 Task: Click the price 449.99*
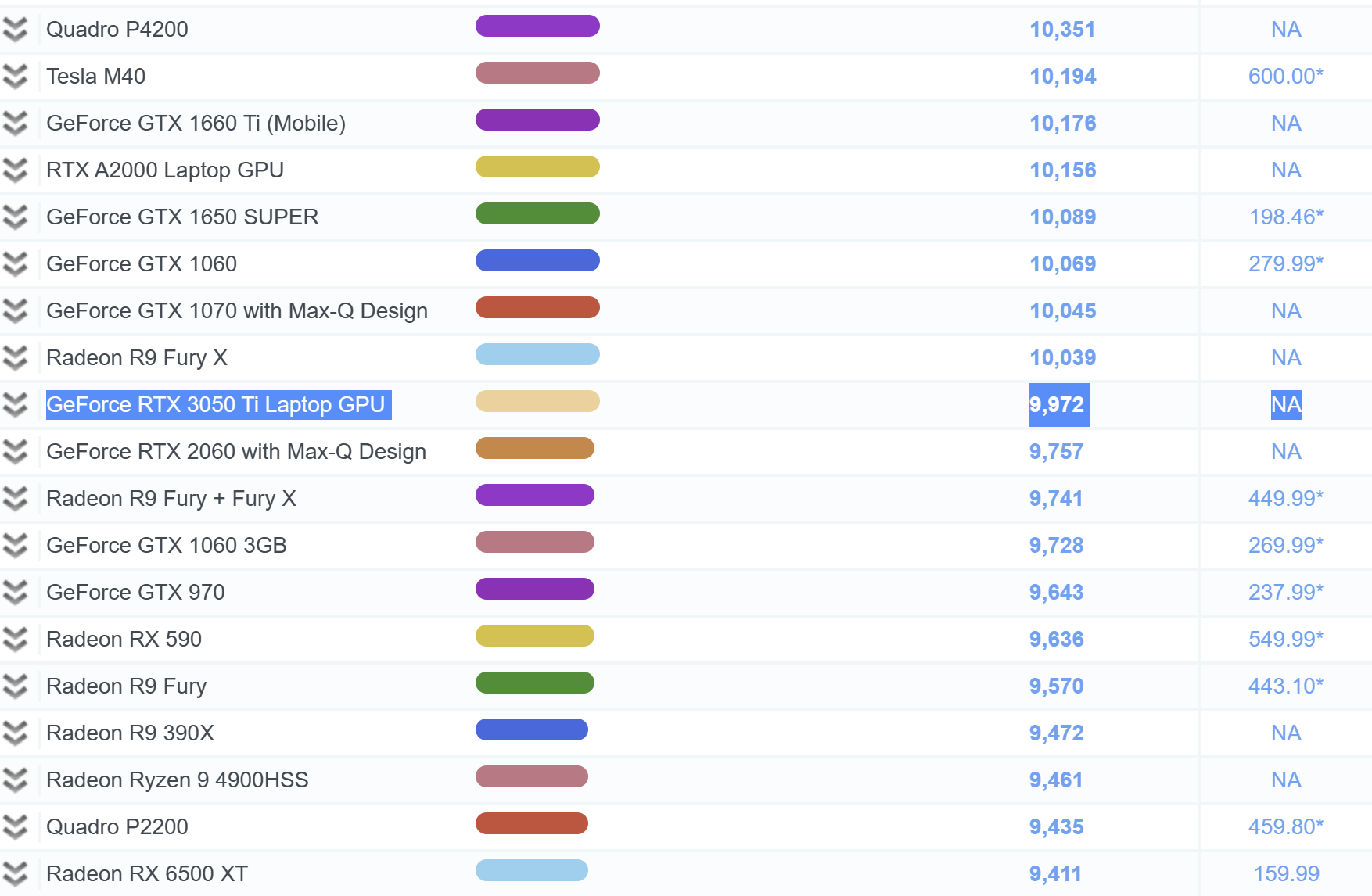[x=1286, y=498]
